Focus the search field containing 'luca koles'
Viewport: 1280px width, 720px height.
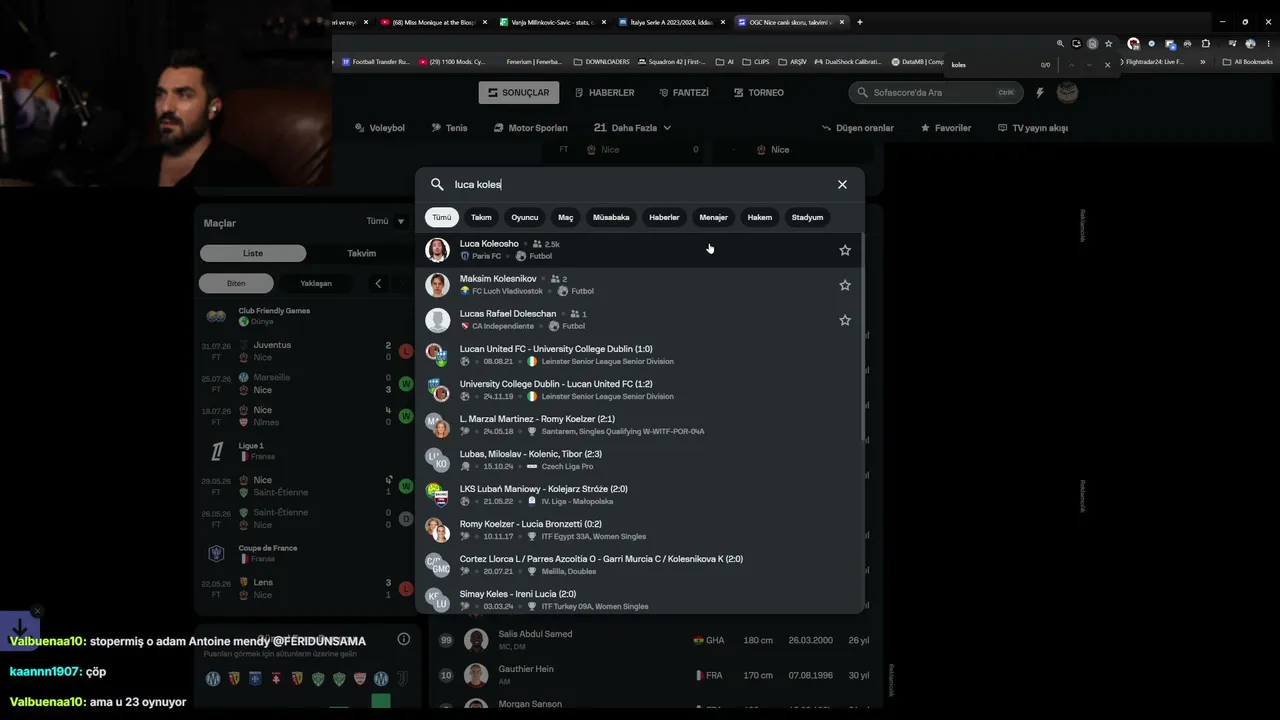click(640, 185)
